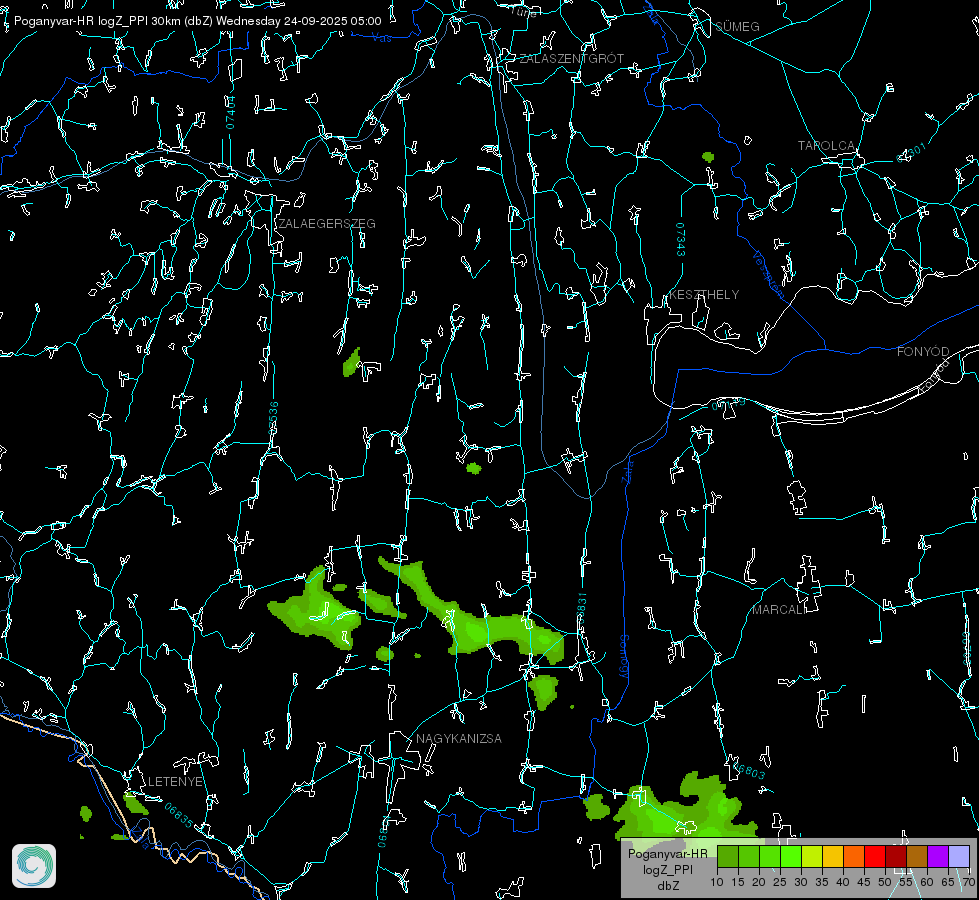Select the 55–60 dBZ brown swatch

point(917,856)
